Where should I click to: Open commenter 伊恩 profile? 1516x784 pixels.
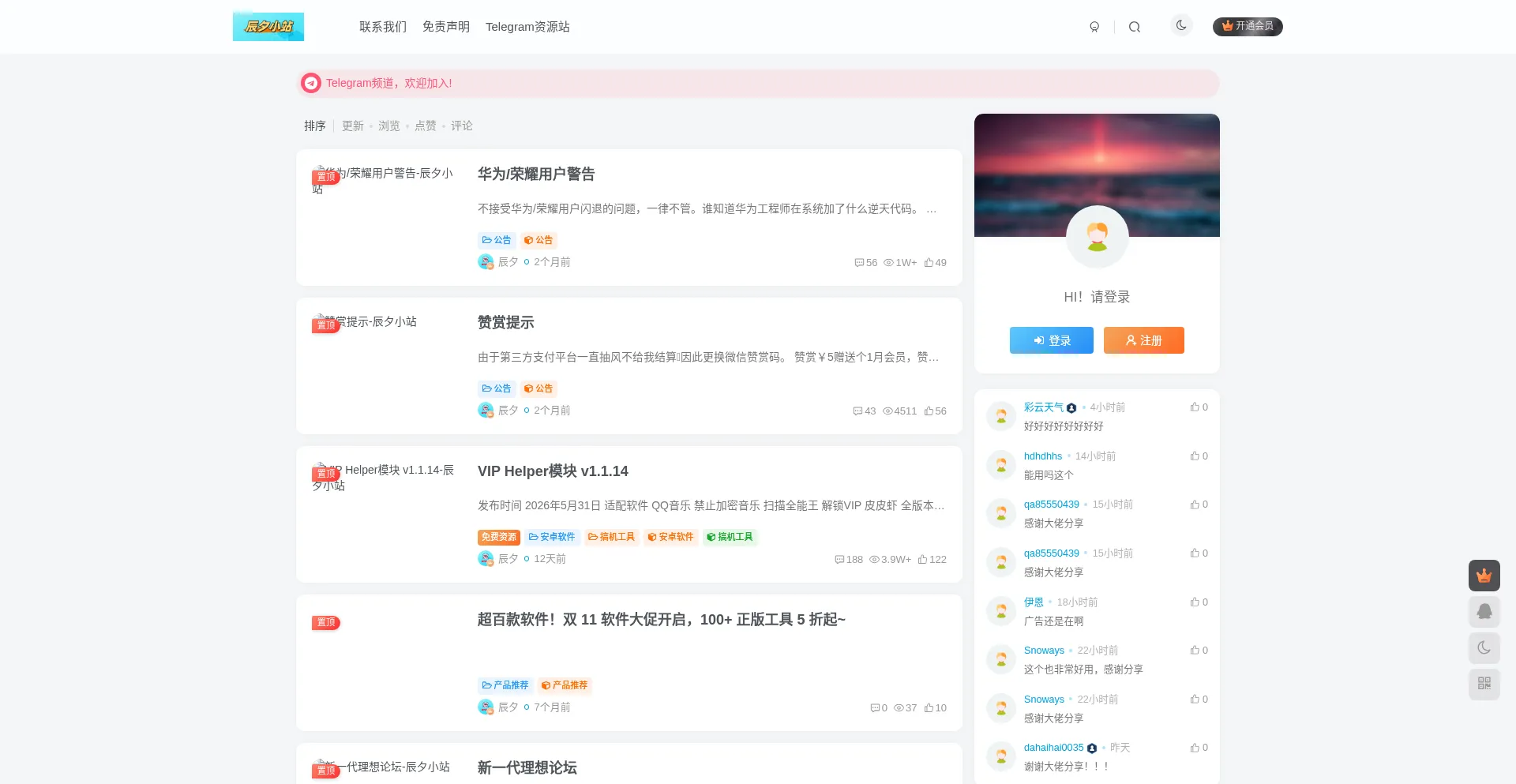pyautogui.click(x=1034, y=602)
